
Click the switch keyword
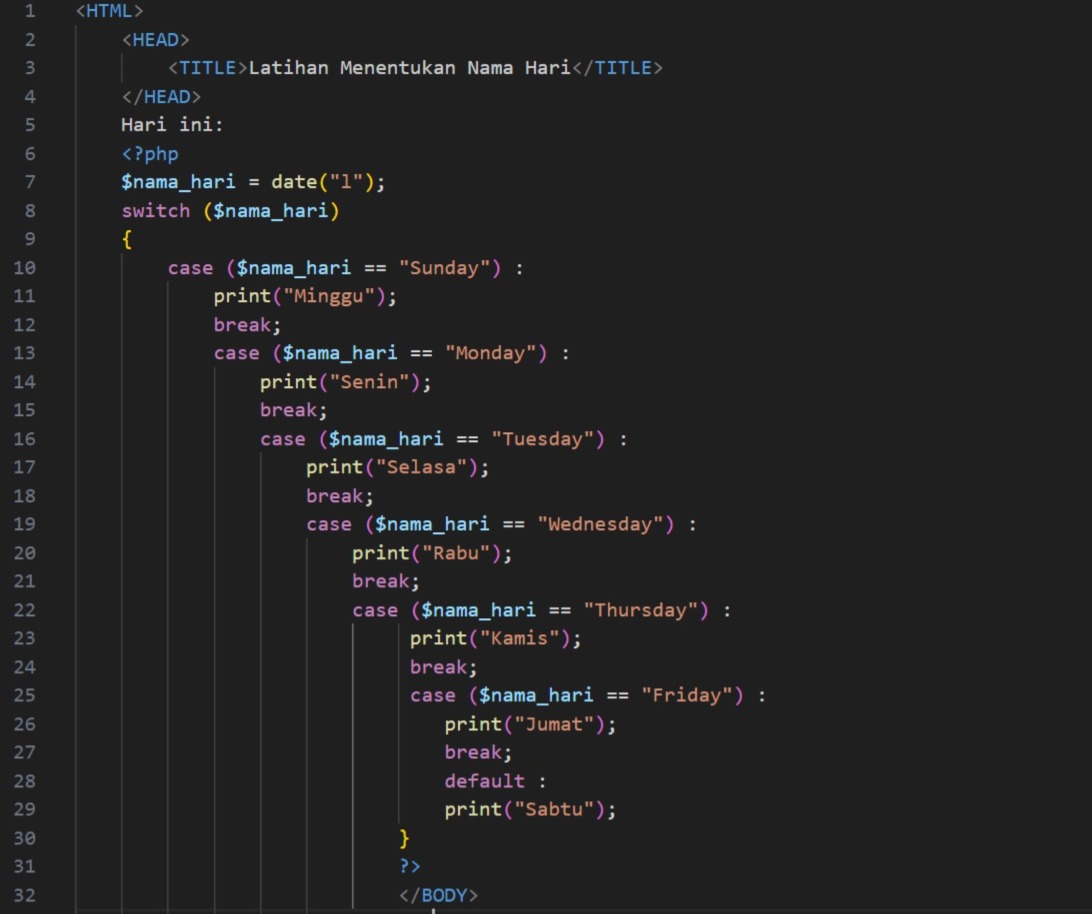click(155, 211)
